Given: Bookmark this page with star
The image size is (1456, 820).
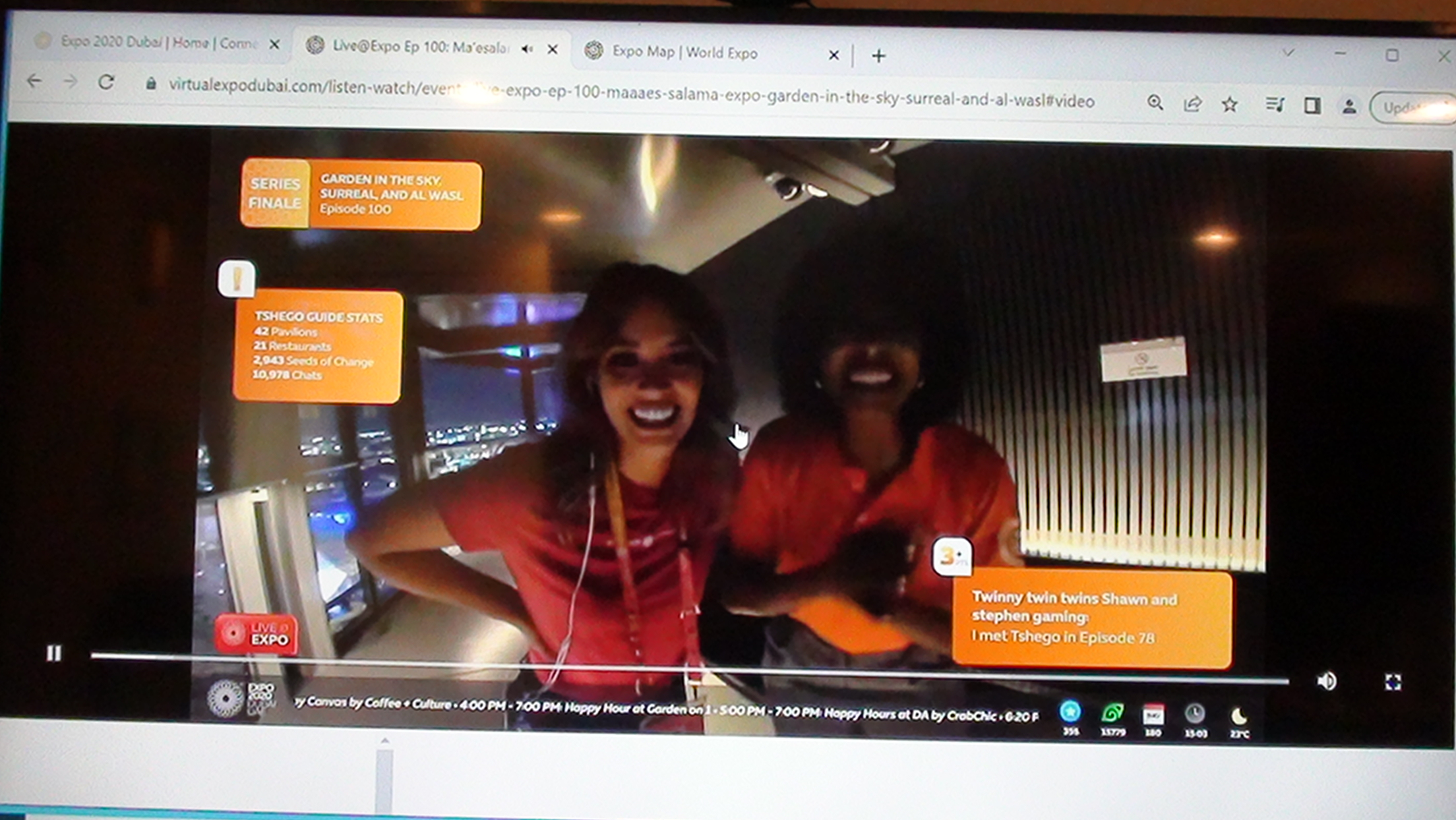Looking at the screenshot, I should [1229, 104].
